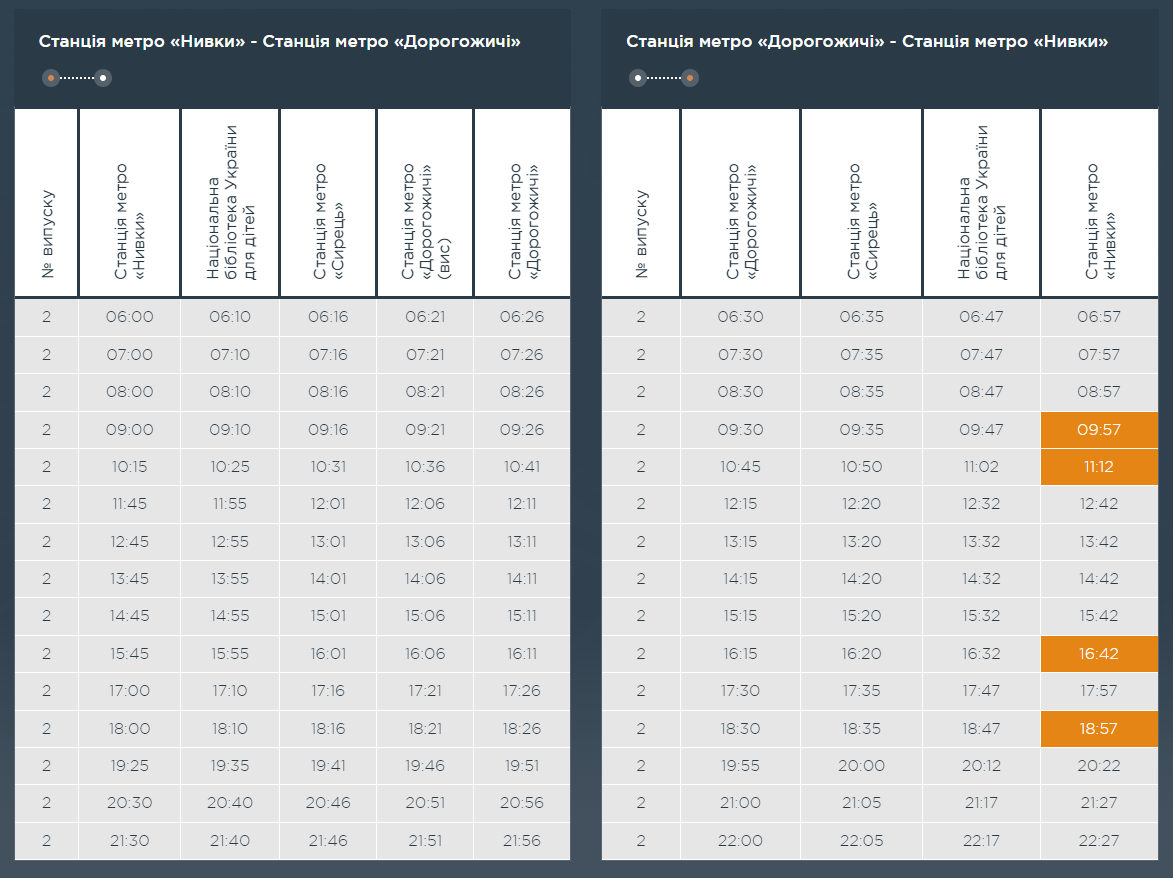Click the orange 16:42 time cell
The height and width of the screenshot is (878, 1173).
tap(1099, 654)
